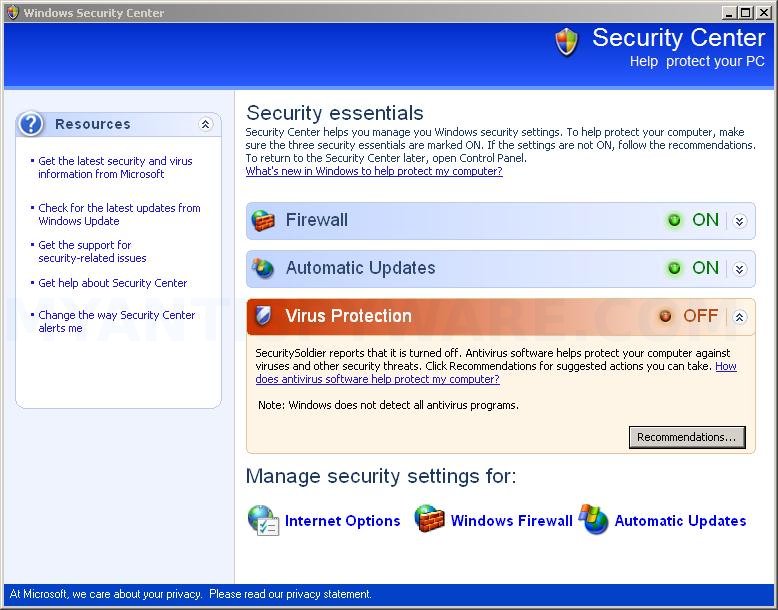Click the Windows Firewall brick icon at bottom
Image resolution: width=778 pixels, height=610 pixels.
click(x=429, y=518)
